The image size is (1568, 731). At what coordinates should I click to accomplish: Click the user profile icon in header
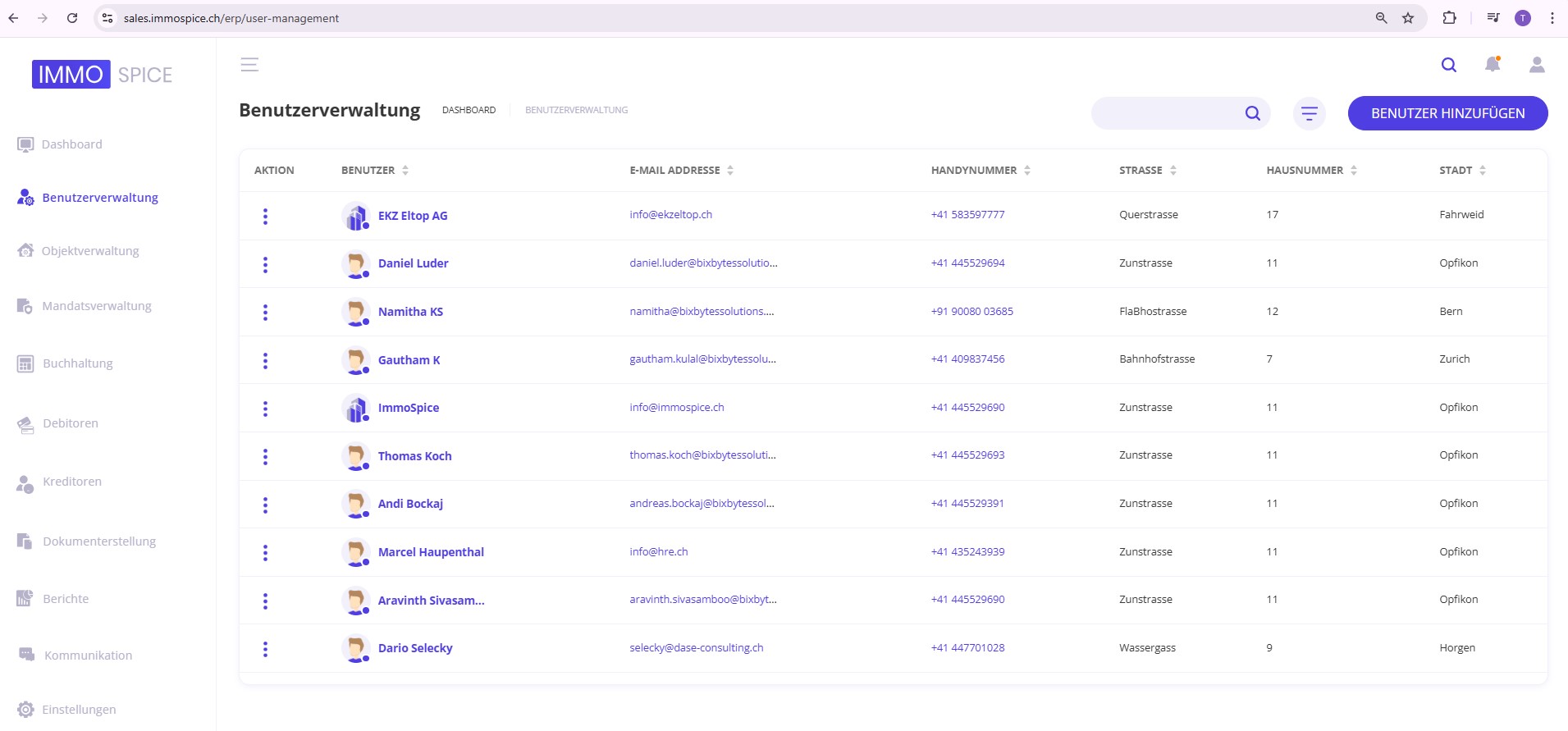[1536, 65]
